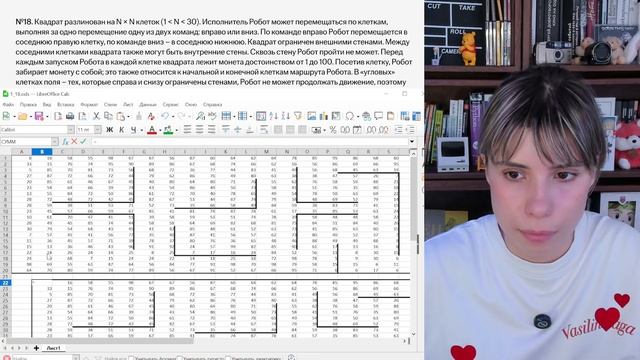Click the Copy icon

pyautogui.click(x=108, y=116)
